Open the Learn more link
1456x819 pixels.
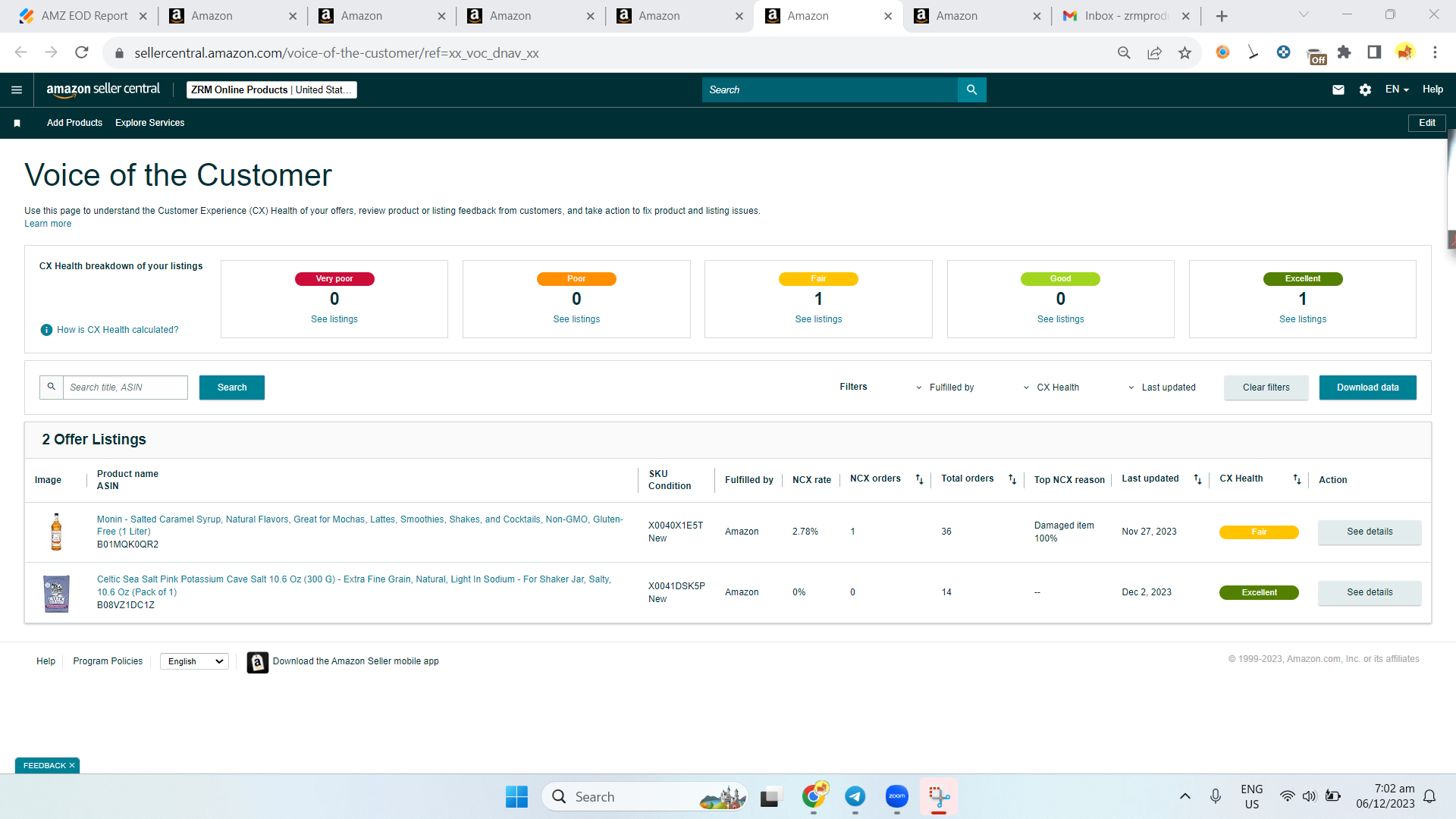click(48, 224)
